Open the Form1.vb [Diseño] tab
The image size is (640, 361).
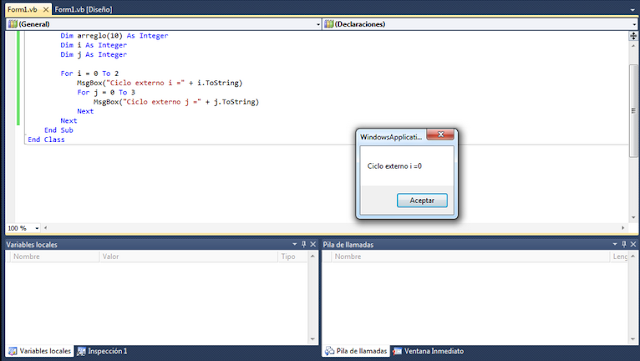coord(83,9)
